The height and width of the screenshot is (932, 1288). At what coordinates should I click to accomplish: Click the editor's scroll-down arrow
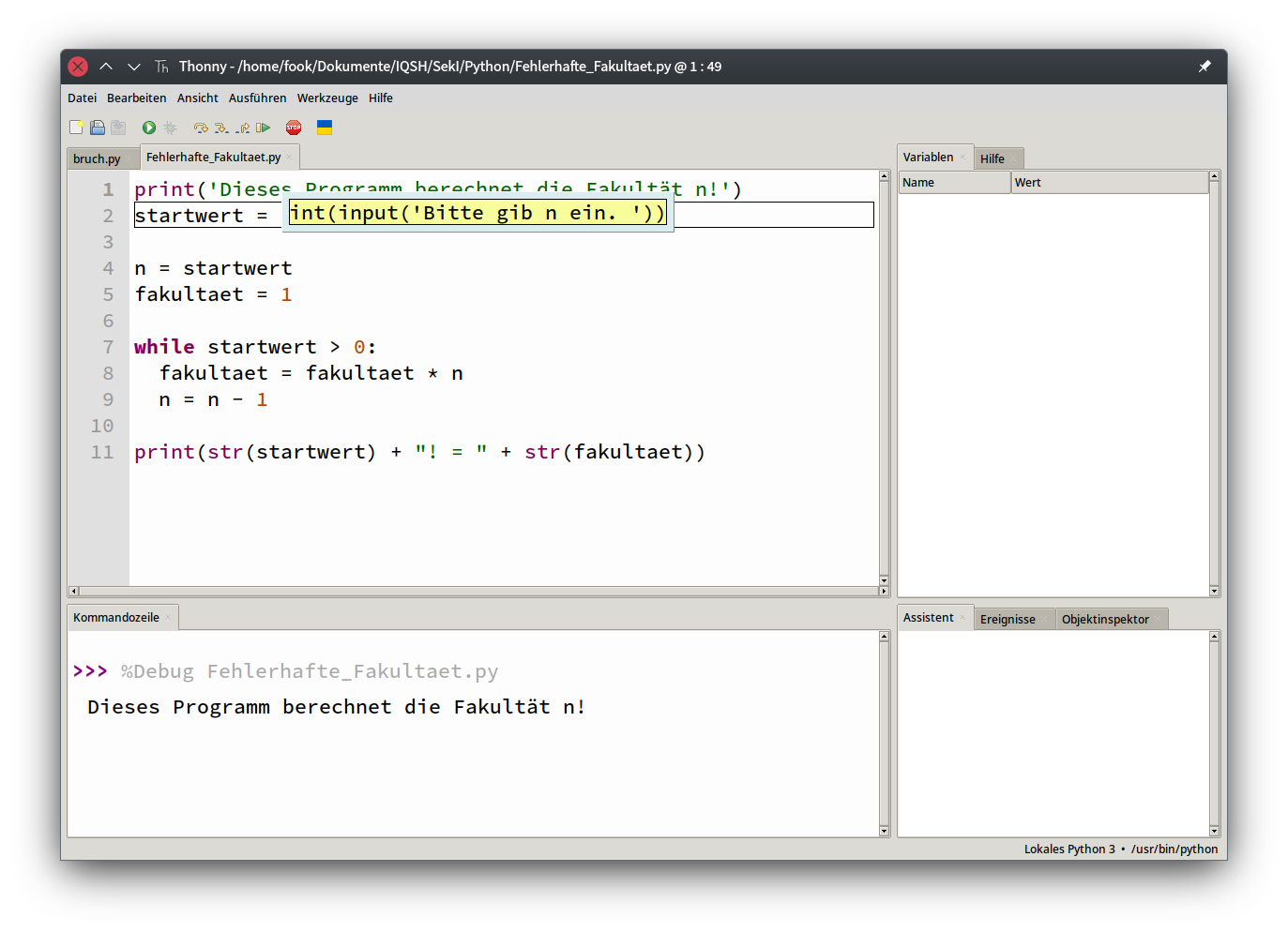point(884,580)
